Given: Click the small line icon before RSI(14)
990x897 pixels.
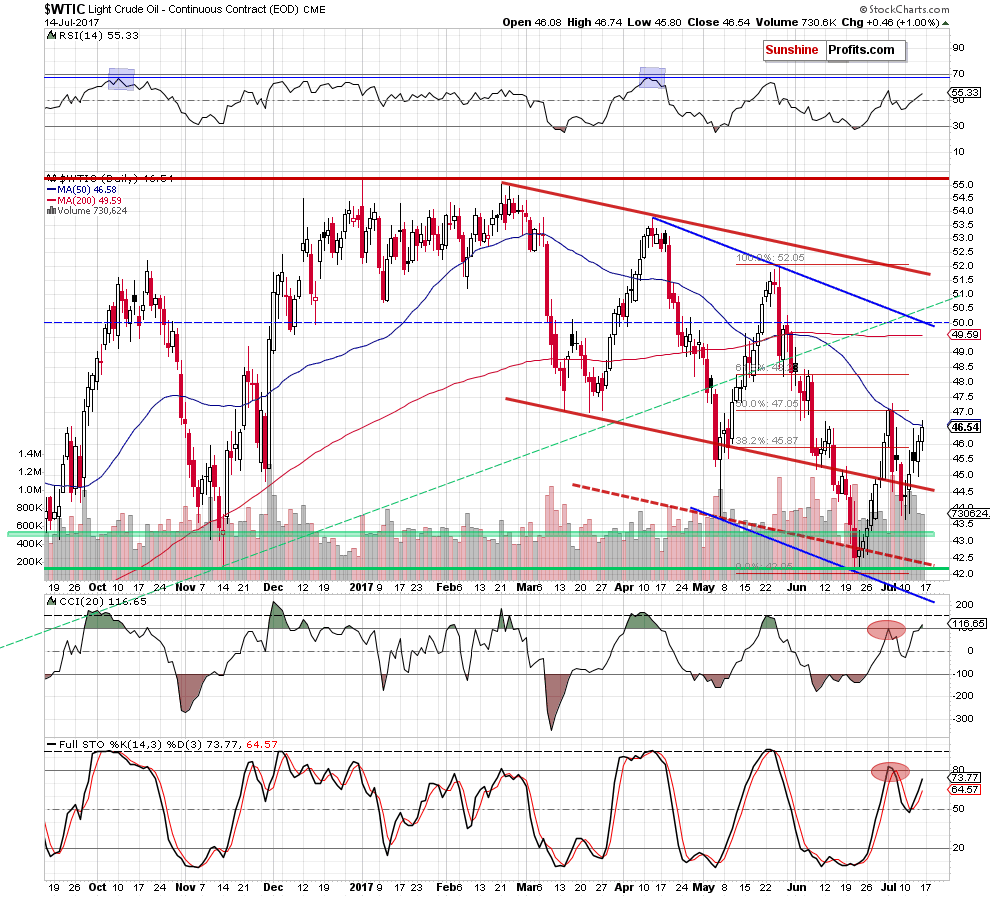Looking at the screenshot, I should point(51,35).
